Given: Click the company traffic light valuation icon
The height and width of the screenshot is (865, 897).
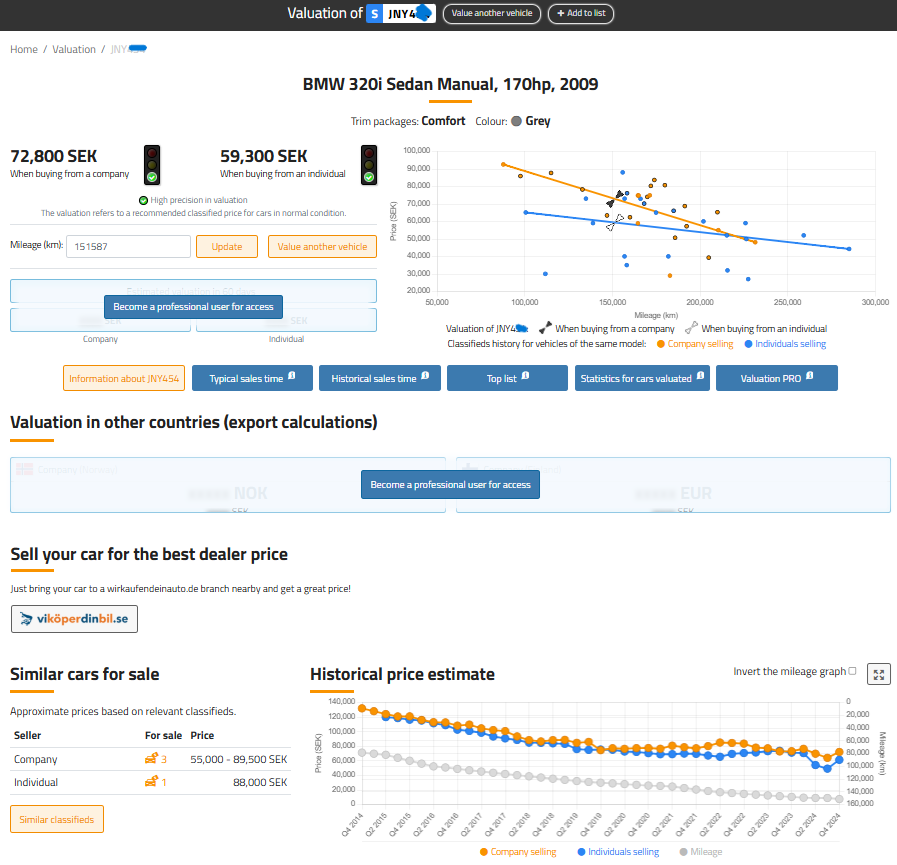Looking at the screenshot, I should [x=152, y=164].
